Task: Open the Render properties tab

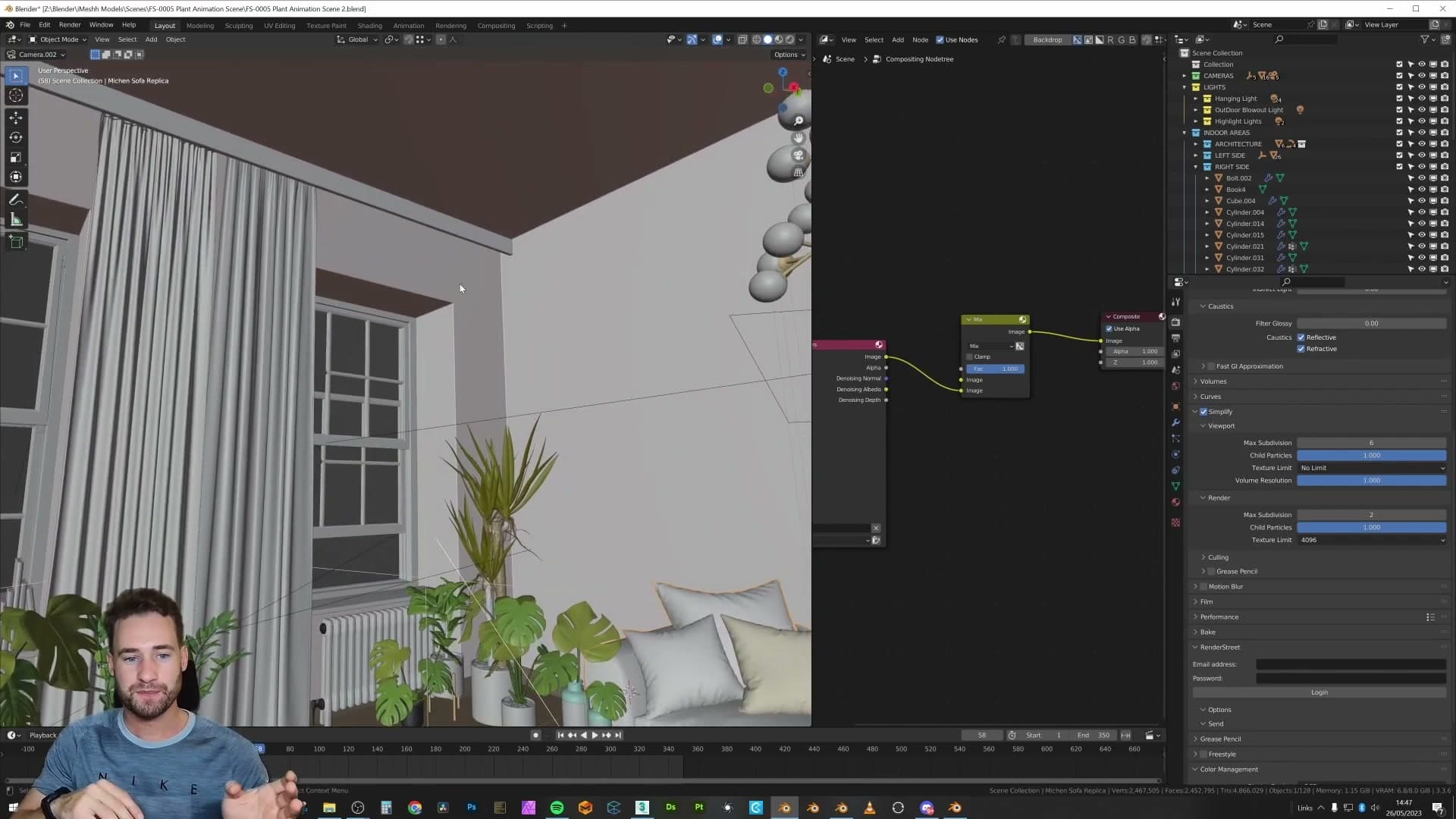Action: 1176,322
